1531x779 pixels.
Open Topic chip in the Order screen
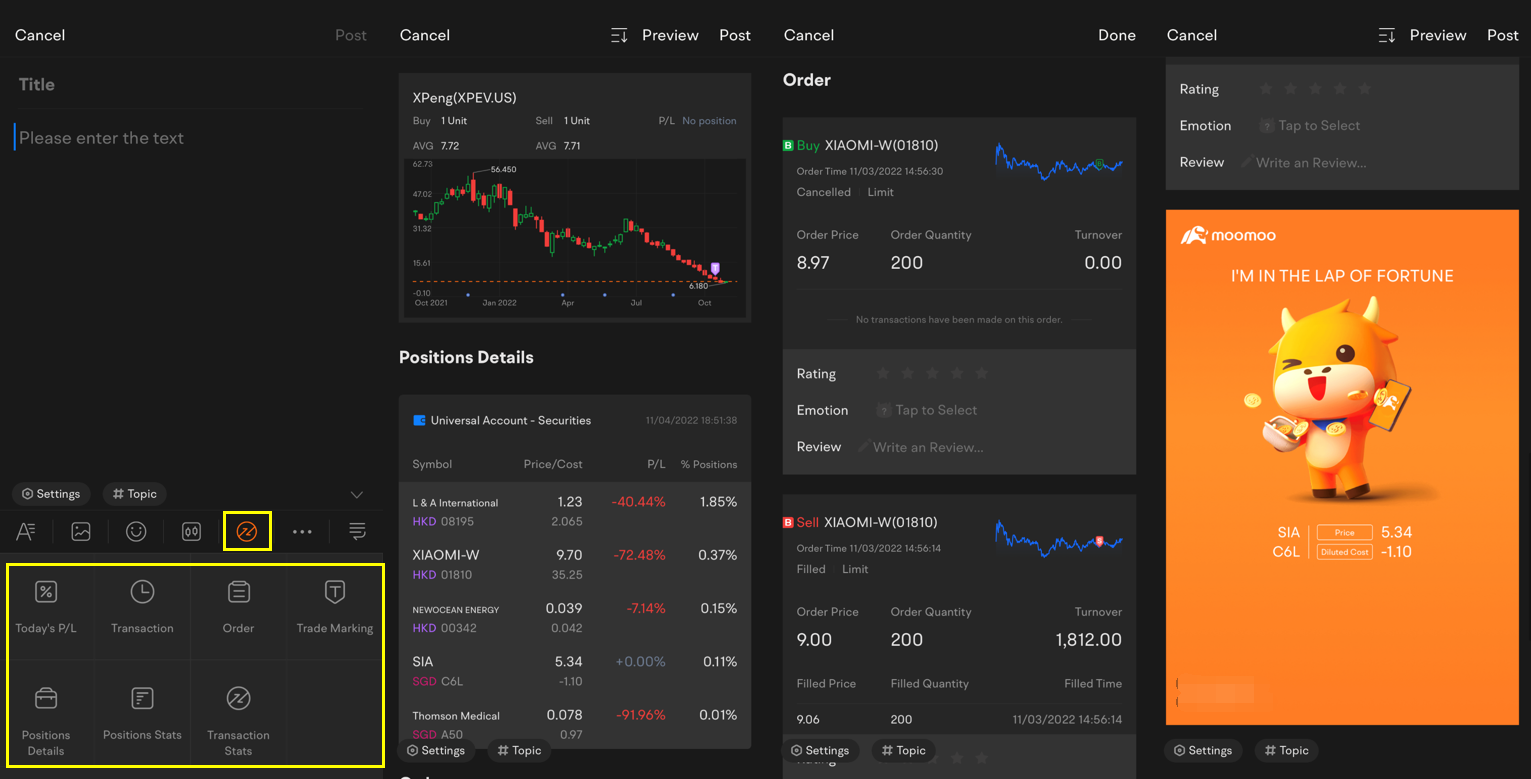point(904,751)
